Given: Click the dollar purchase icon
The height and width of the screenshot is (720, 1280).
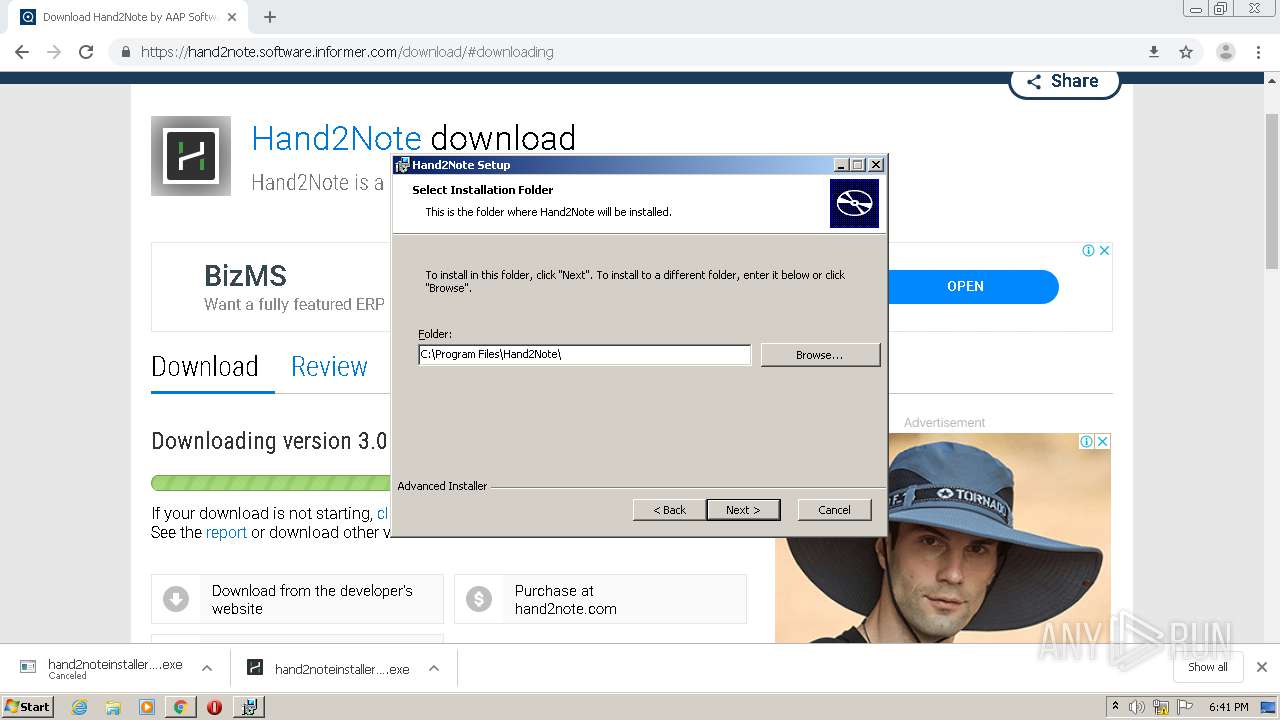Looking at the screenshot, I should pos(479,599).
